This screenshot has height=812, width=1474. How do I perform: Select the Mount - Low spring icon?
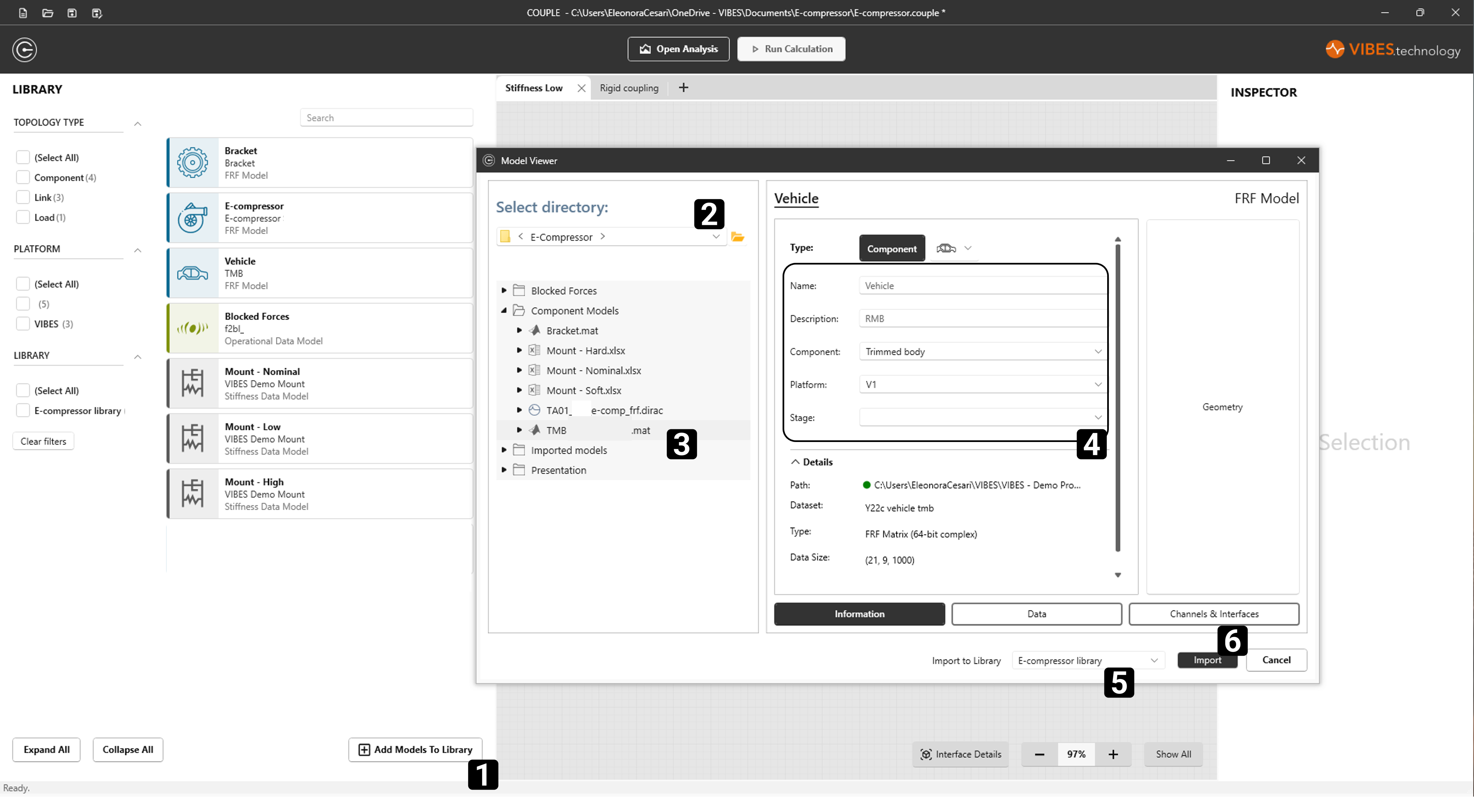(x=192, y=439)
